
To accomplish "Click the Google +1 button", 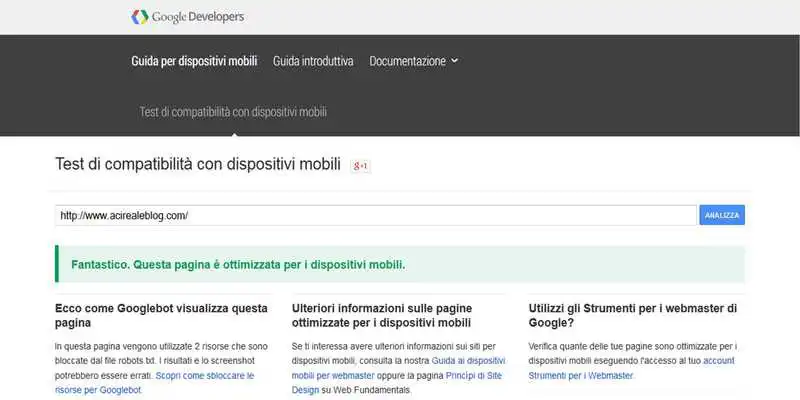I will (361, 166).
